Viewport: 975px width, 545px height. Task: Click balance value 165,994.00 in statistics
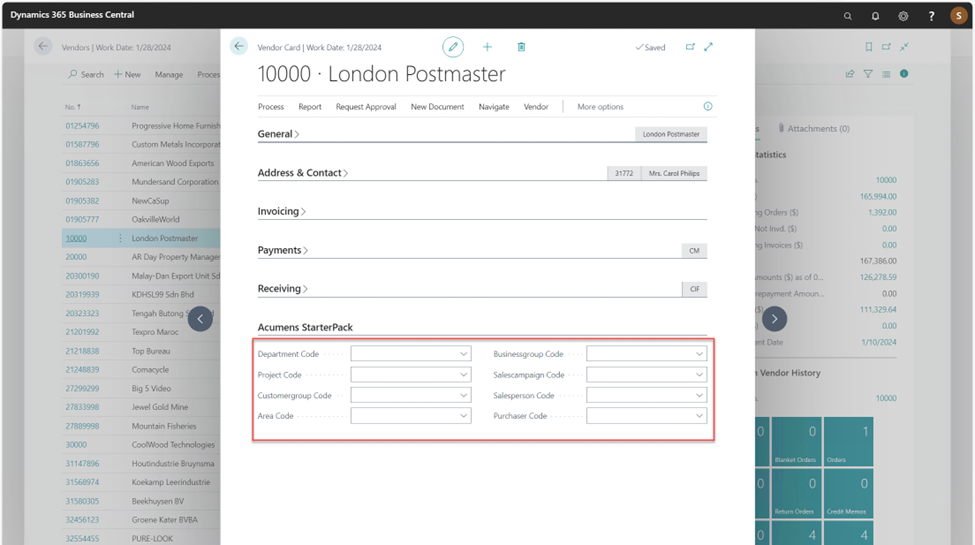pyautogui.click(x=878, y=196)
